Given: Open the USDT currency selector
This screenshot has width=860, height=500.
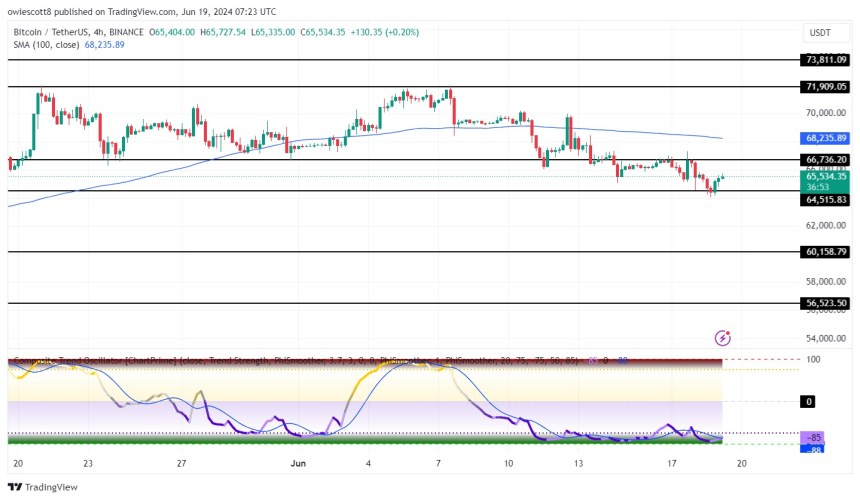Looking at the screenshot, I should click(x=819, y=33).
